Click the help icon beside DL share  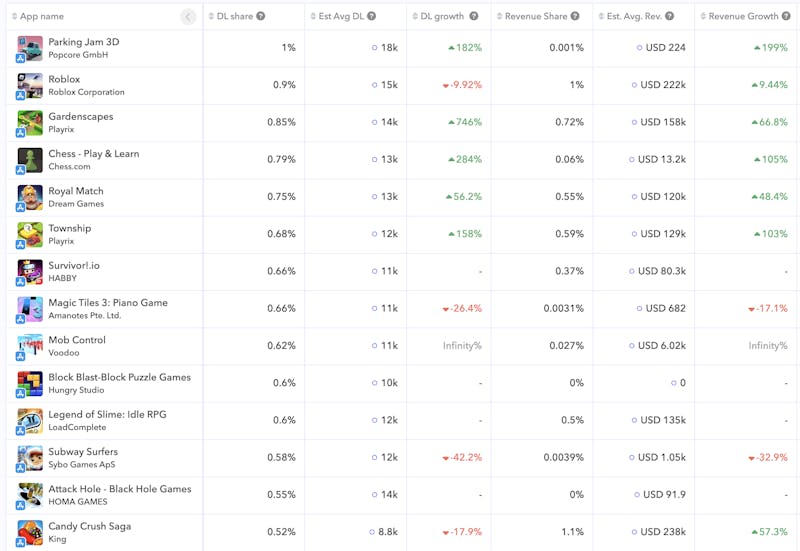coord(261,16)
